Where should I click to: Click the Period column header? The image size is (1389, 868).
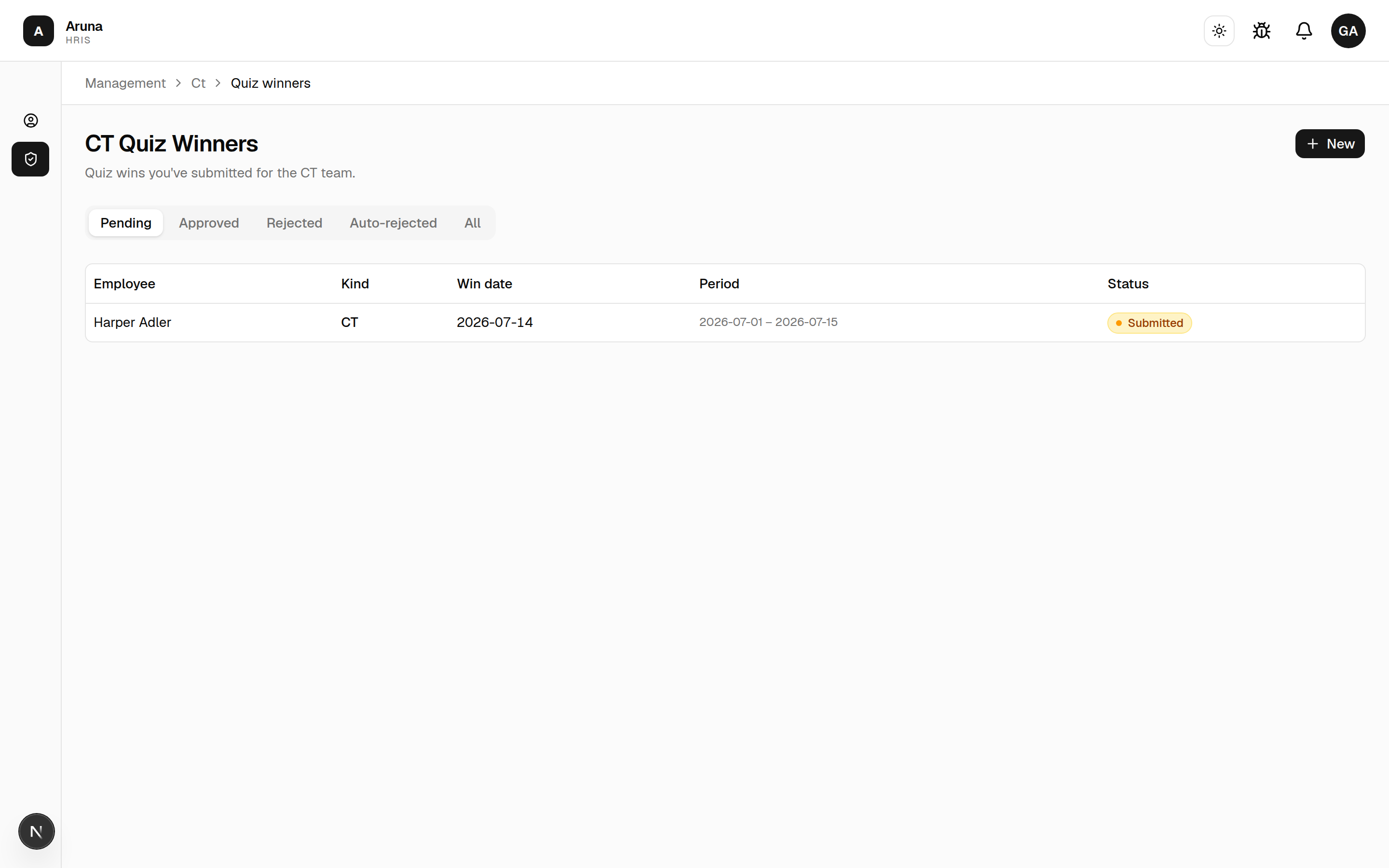[x=719, y=284]
